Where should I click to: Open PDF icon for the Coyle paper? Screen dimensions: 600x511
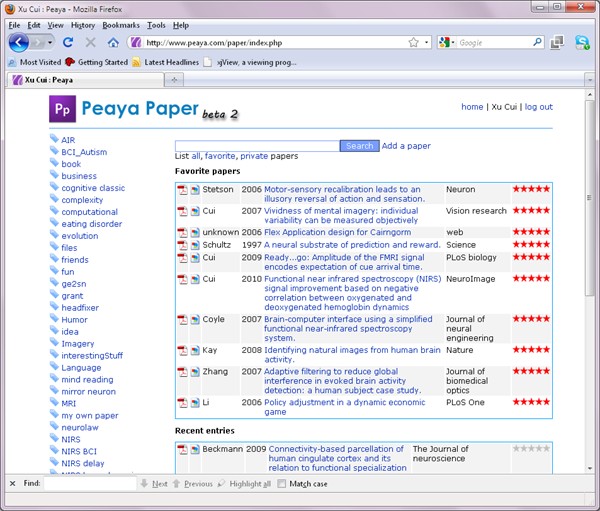(x=183, y=319)
